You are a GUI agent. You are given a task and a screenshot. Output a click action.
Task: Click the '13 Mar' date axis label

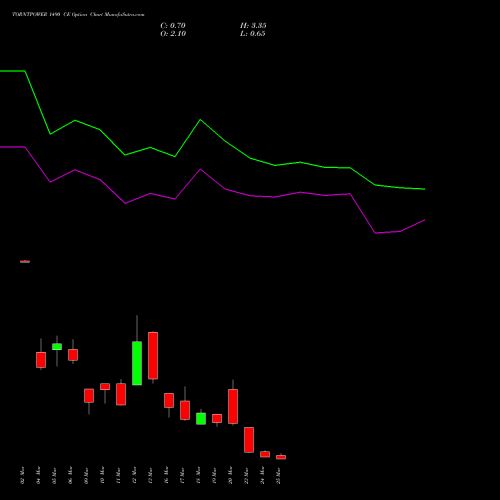150,475
